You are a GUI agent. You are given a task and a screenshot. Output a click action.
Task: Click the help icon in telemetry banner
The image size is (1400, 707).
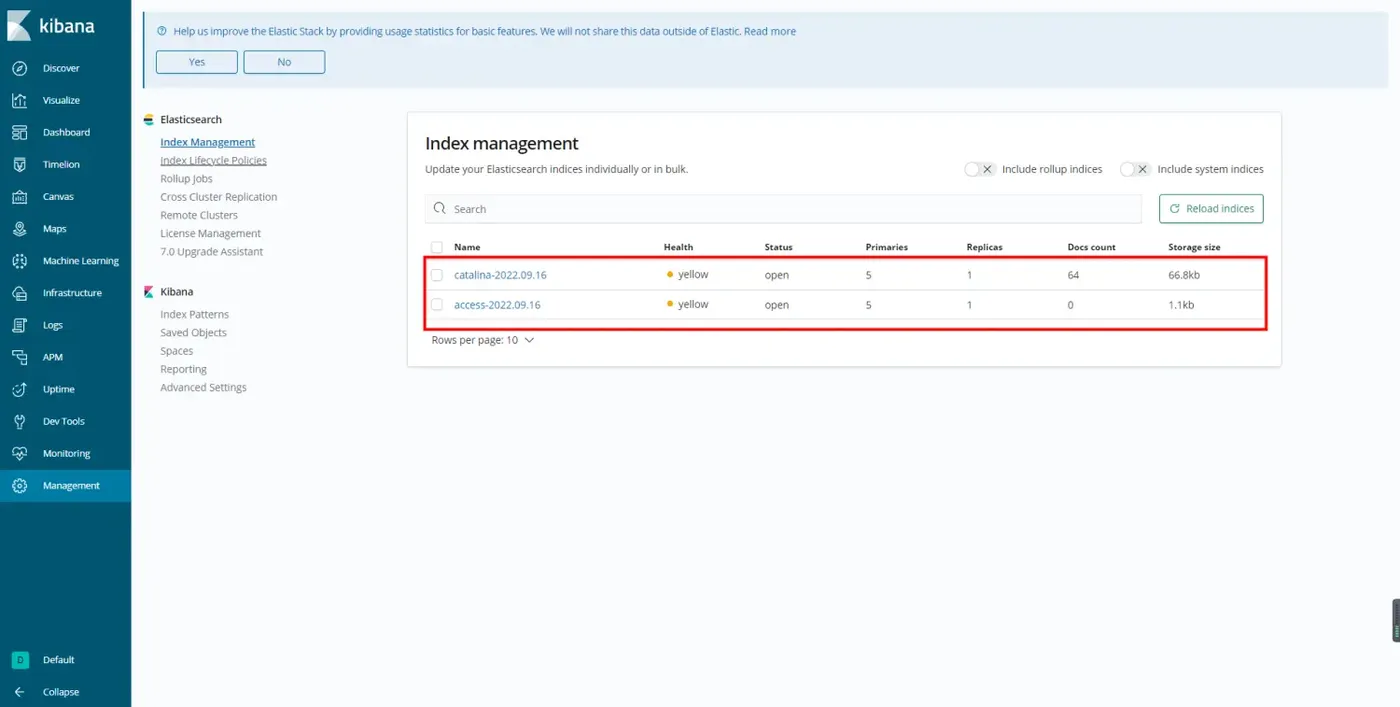[x=162, y=32]
